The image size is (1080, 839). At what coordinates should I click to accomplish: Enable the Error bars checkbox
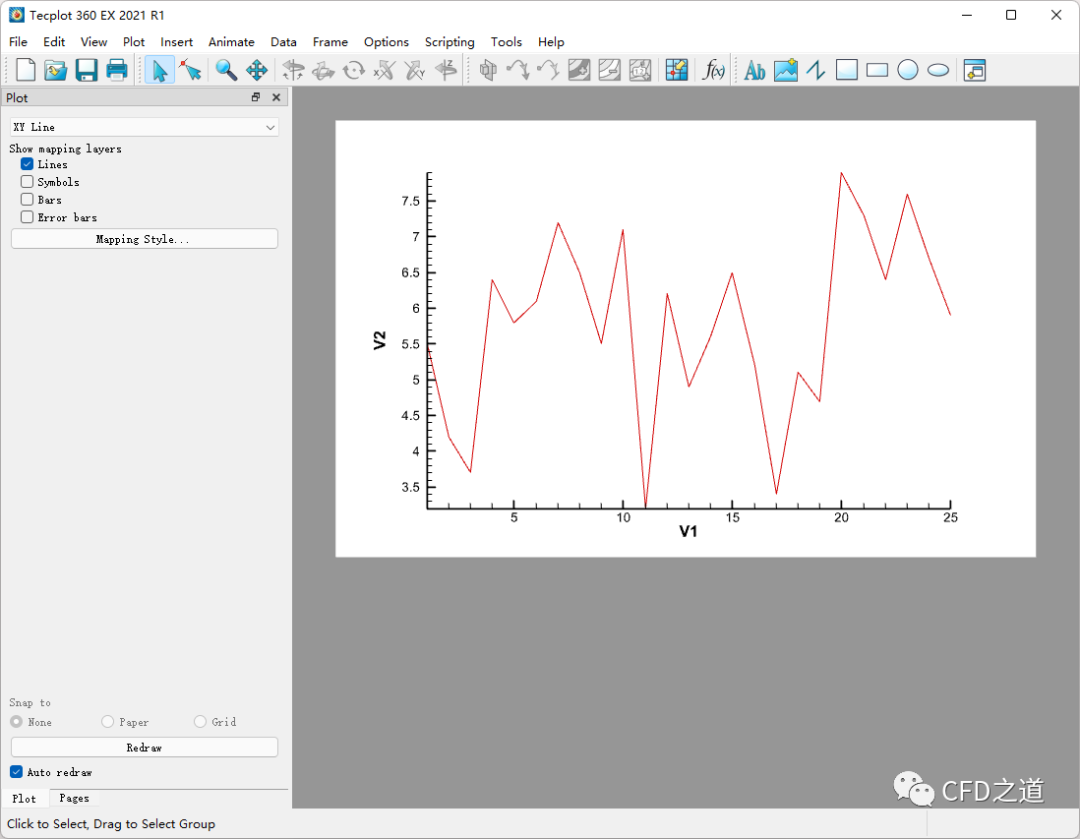click(x=28, y=217)
